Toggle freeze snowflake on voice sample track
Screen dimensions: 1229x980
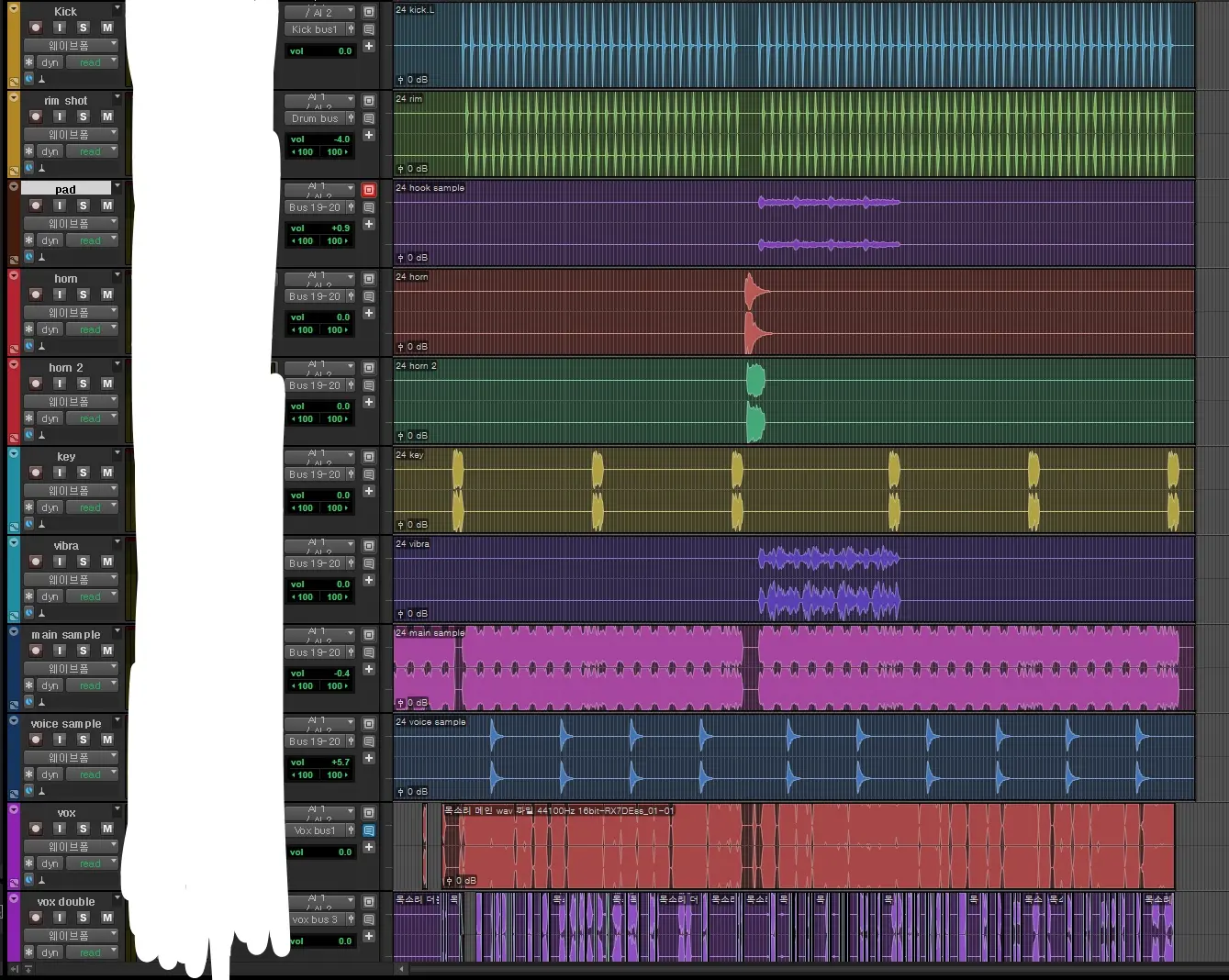tap(28, 774)
